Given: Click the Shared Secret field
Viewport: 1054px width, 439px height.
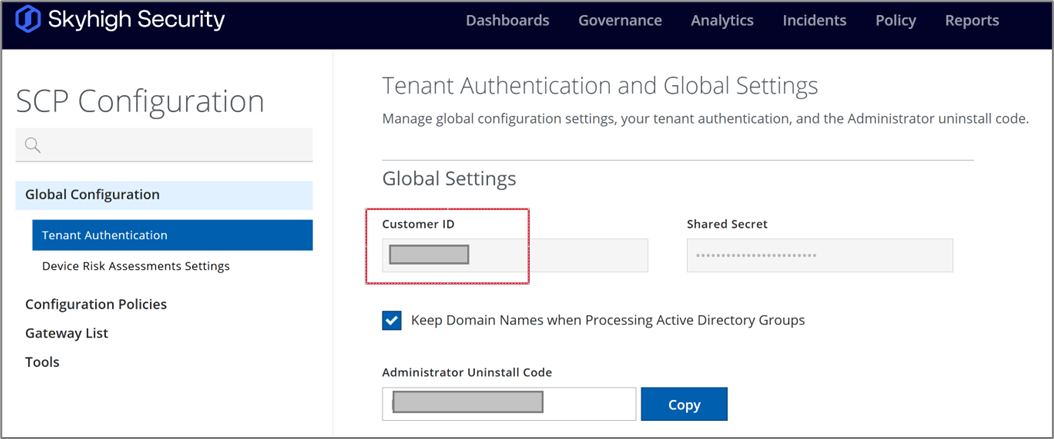Looking at the screenshot, I should (x=819, y=255).
